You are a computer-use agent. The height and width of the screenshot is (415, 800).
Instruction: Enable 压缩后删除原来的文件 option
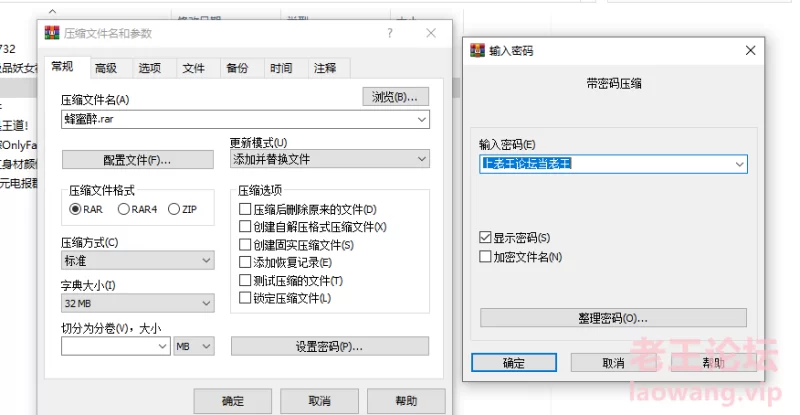click(245, 210)
